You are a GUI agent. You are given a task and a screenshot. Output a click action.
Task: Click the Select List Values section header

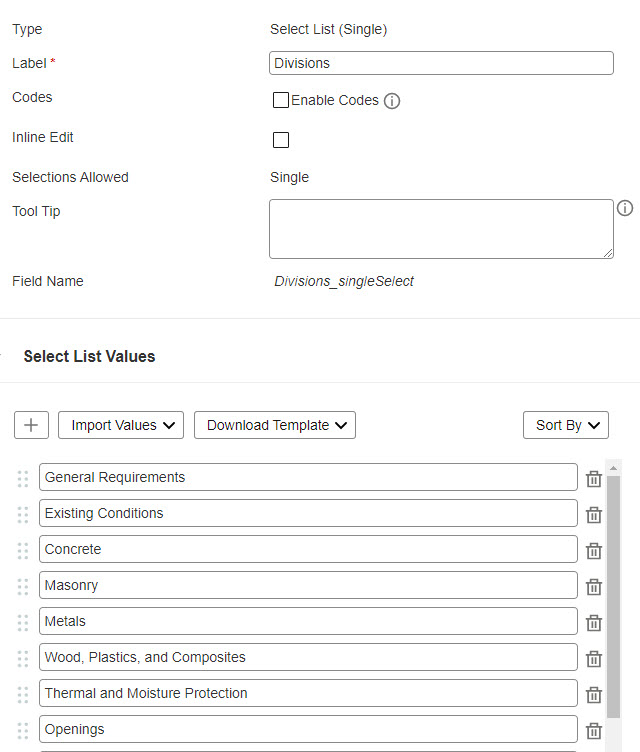pos(89,356)
